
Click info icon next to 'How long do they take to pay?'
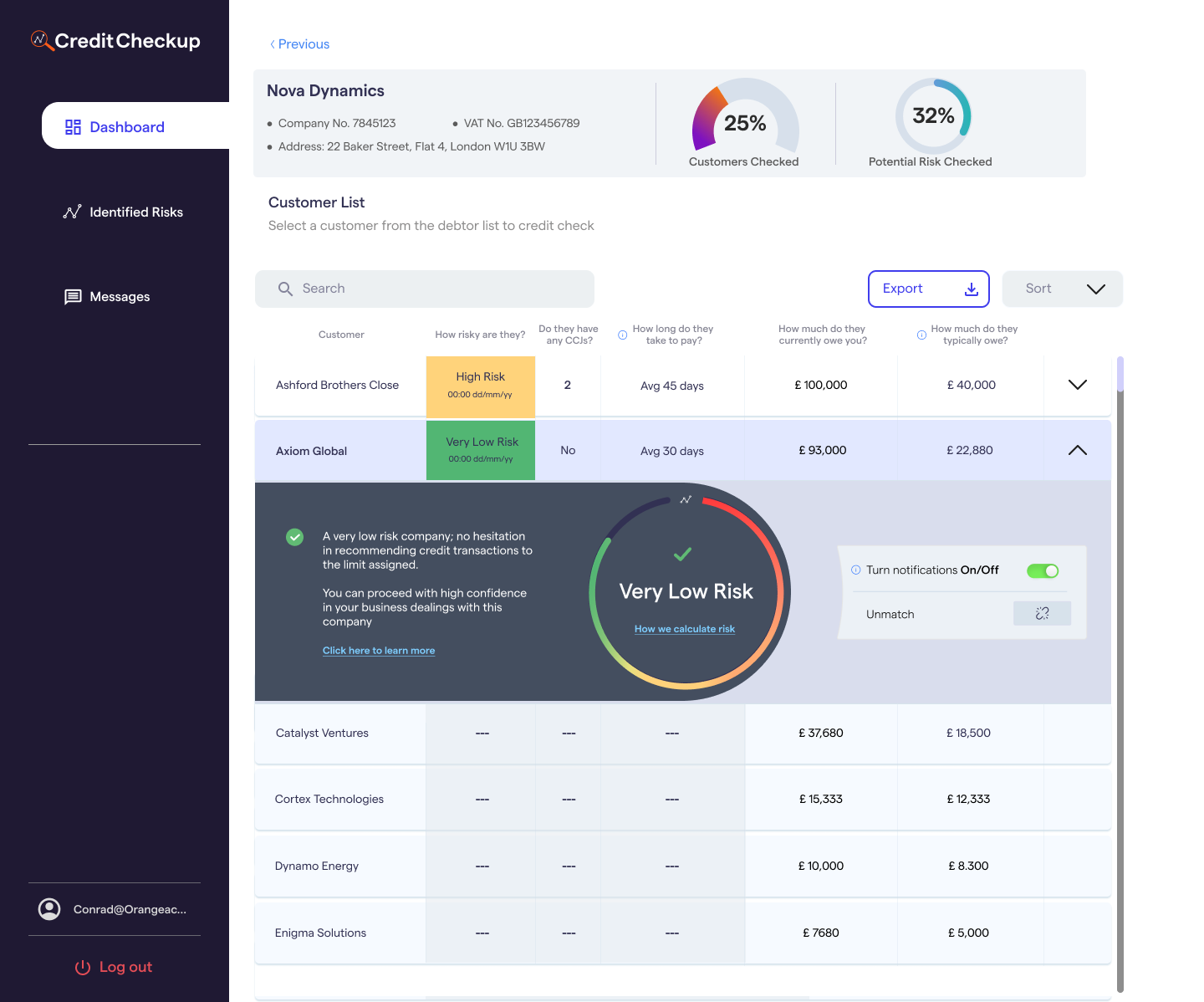click(x=622, y=335)
